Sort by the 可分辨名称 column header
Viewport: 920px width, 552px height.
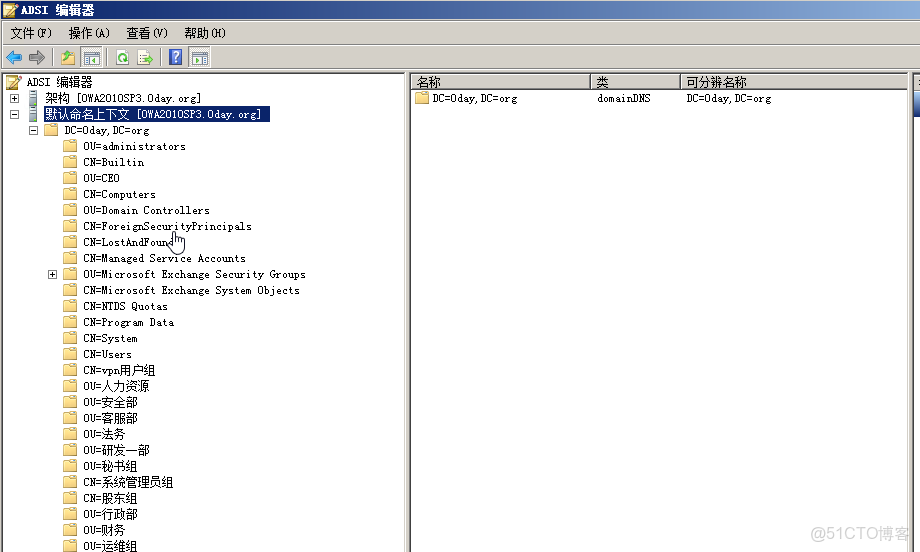coord(794,82)
